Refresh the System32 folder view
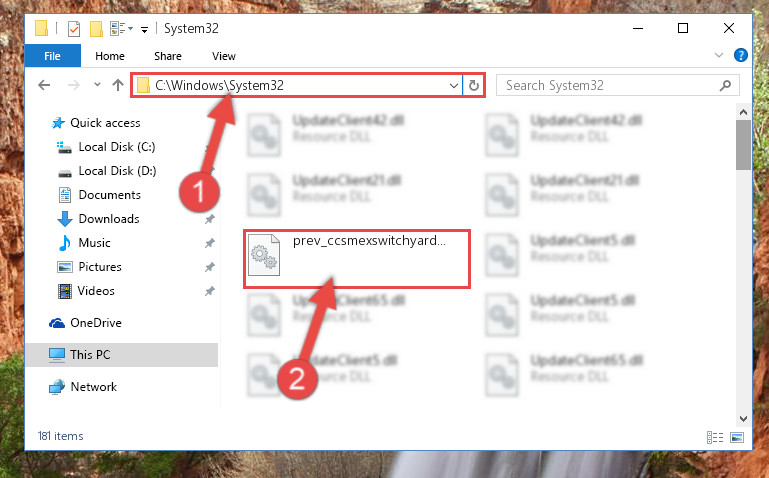The height and width of the screenshot is (478, 769). pos(473,85)
